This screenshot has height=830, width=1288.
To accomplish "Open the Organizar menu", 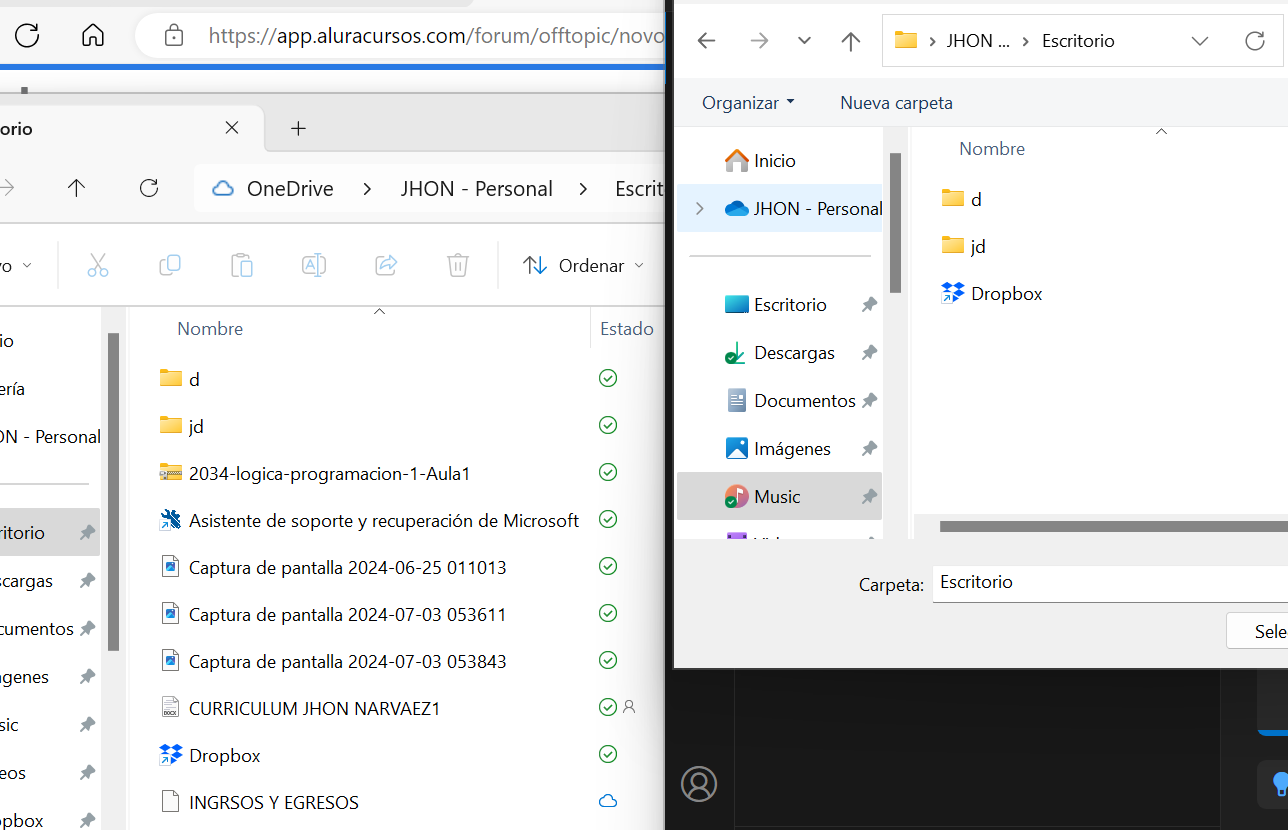I will [748, 103].
